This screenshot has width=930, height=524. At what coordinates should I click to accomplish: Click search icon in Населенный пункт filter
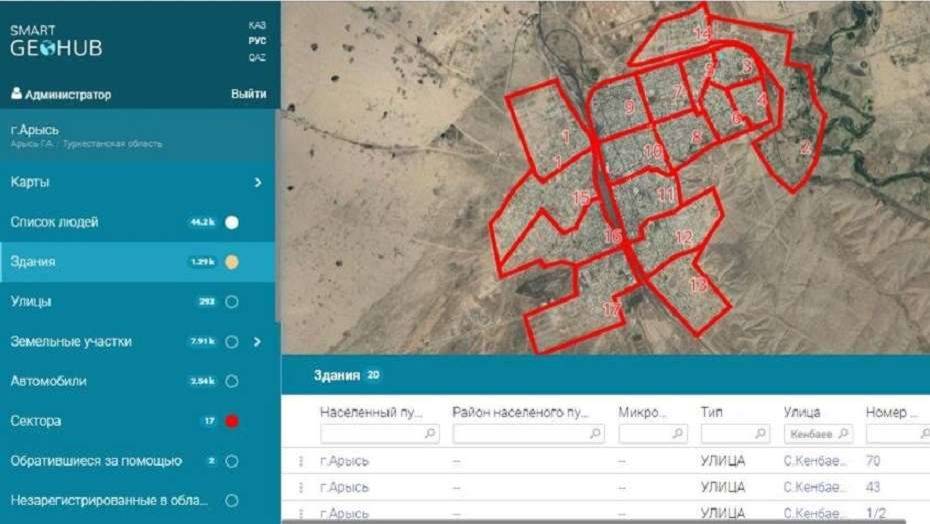click(x=430, y=434)
